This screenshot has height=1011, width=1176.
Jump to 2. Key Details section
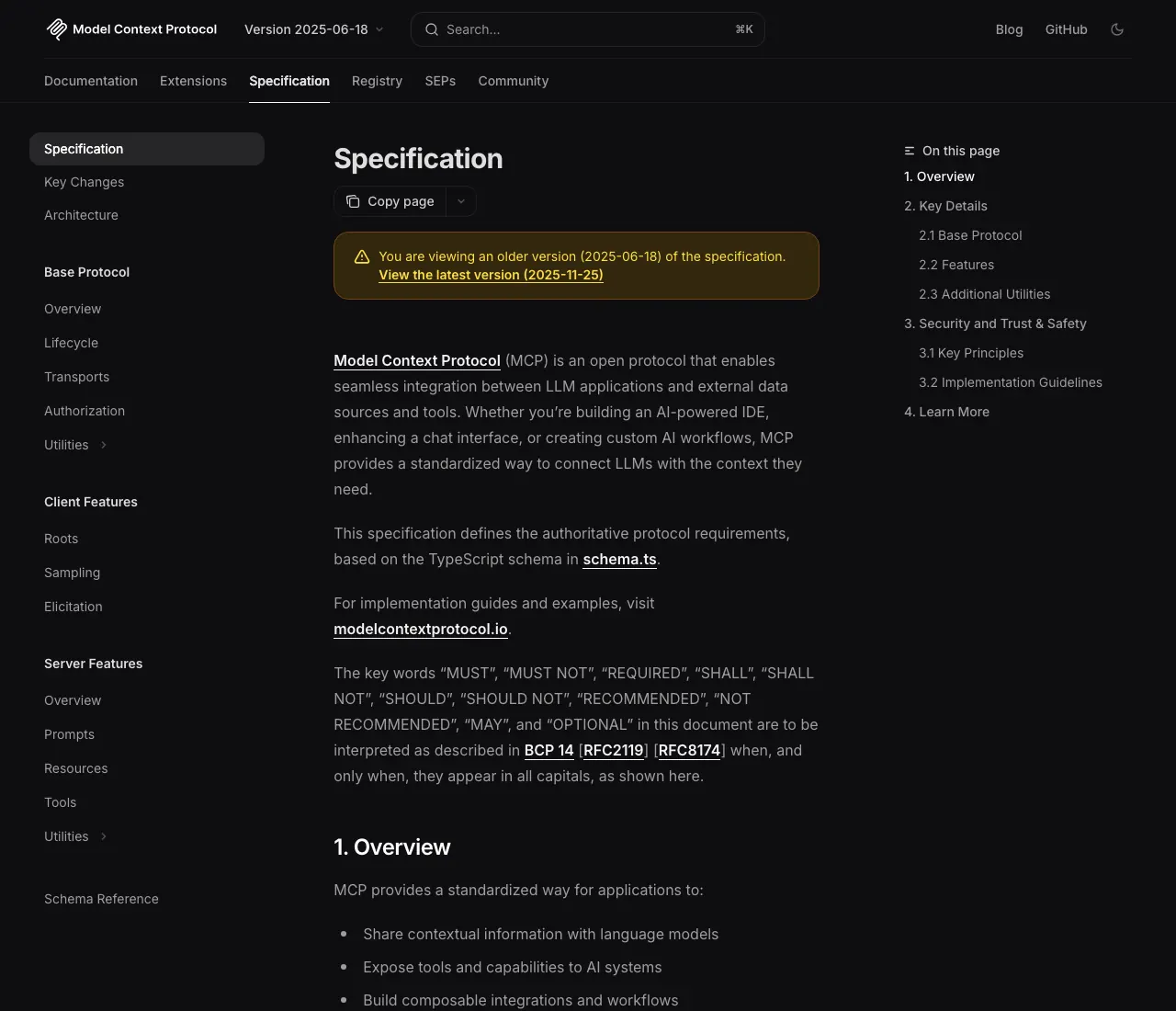click(945, 206)
